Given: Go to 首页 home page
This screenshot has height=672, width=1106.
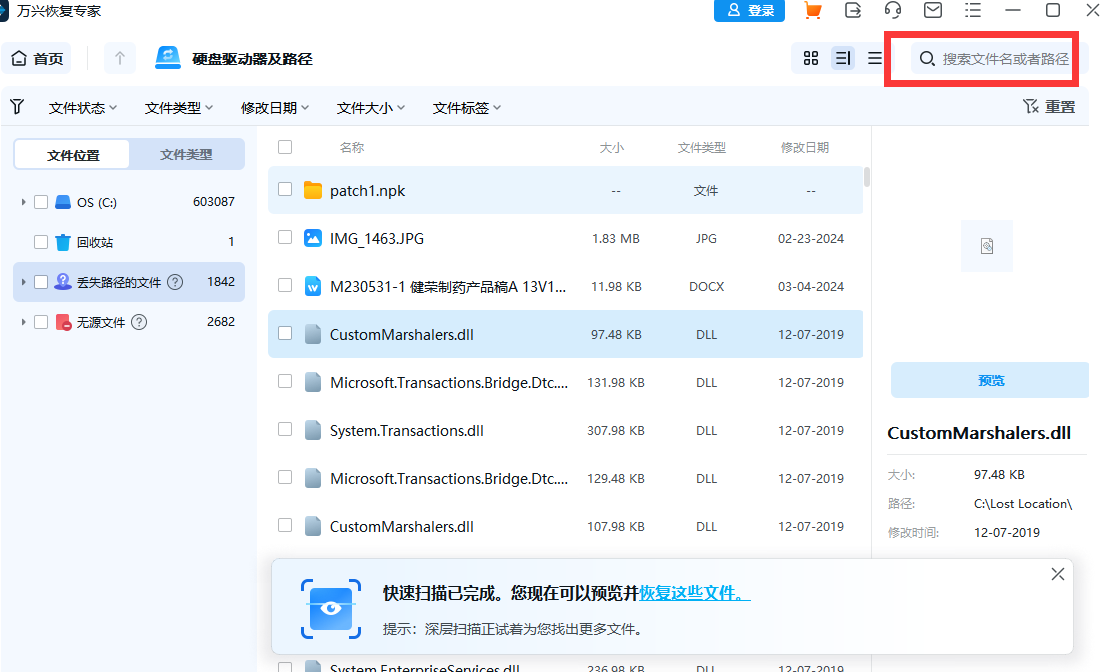Looking at the screenshot, I should coord(36,57).
